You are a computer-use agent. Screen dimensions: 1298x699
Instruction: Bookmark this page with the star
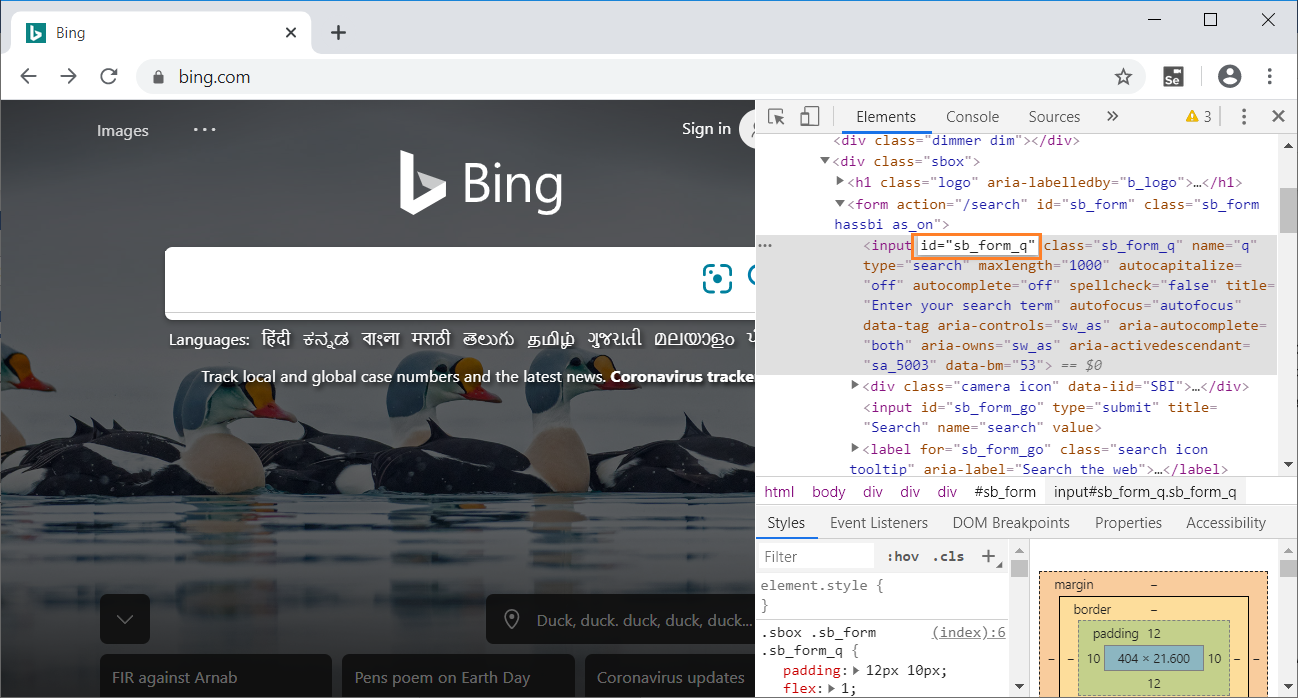(1123, 77)
